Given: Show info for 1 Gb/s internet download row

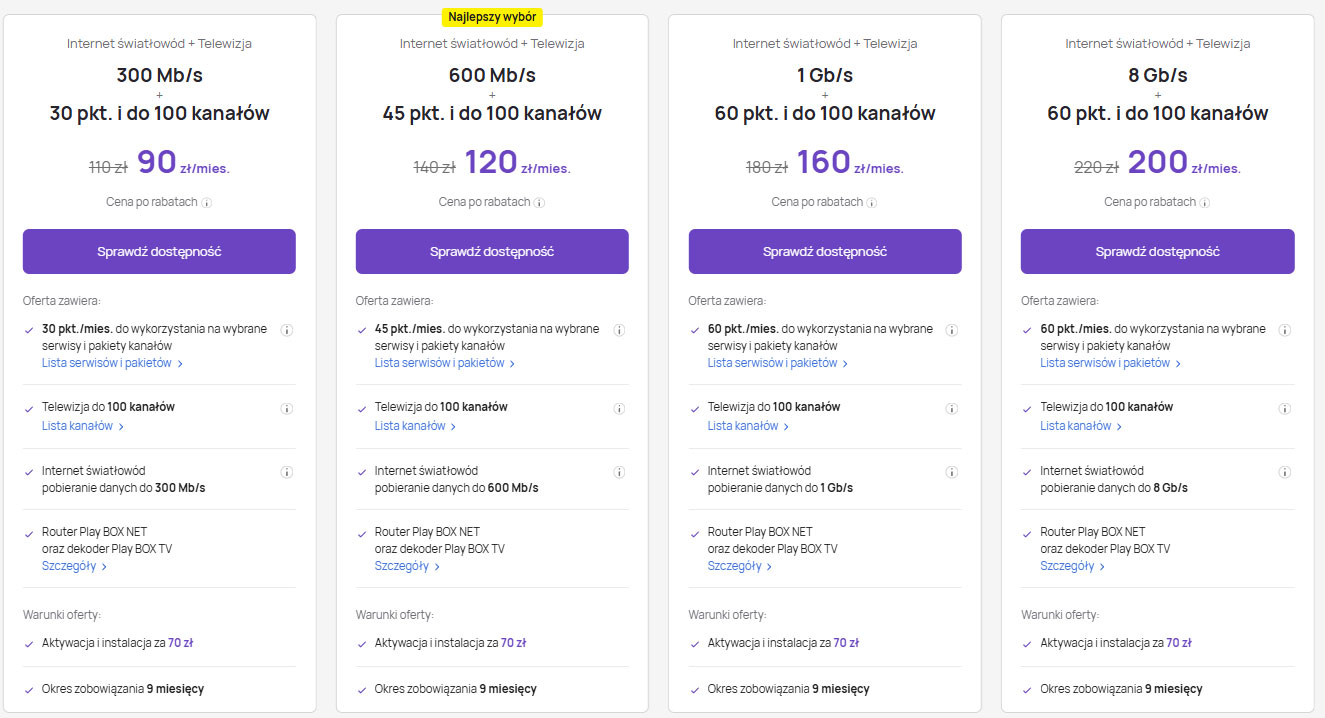Looking at the screenshot, I should [951, 472].
